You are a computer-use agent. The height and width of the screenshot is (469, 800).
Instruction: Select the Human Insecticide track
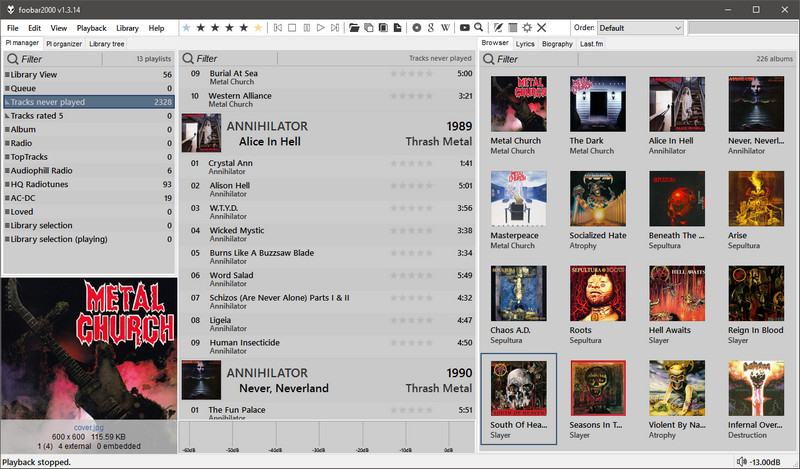click(327, 347)
